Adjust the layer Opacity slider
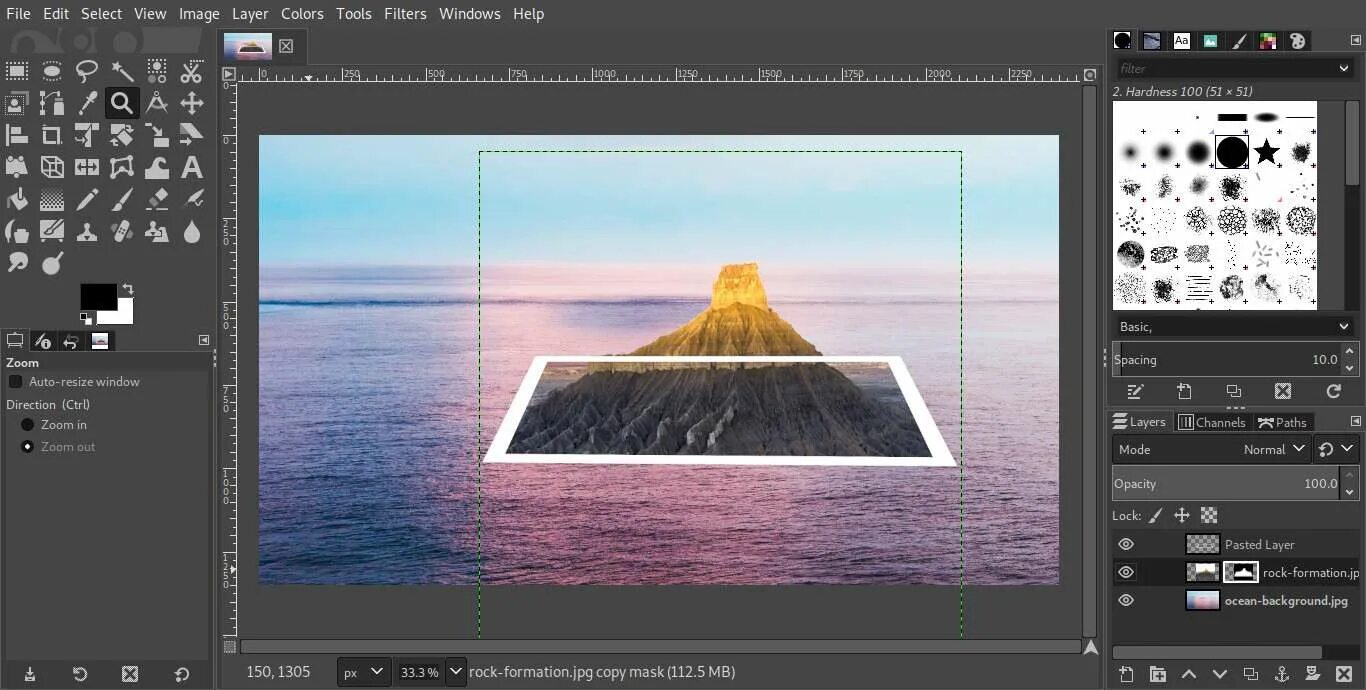1366x690 pixels. click(x=1227, y=484)
